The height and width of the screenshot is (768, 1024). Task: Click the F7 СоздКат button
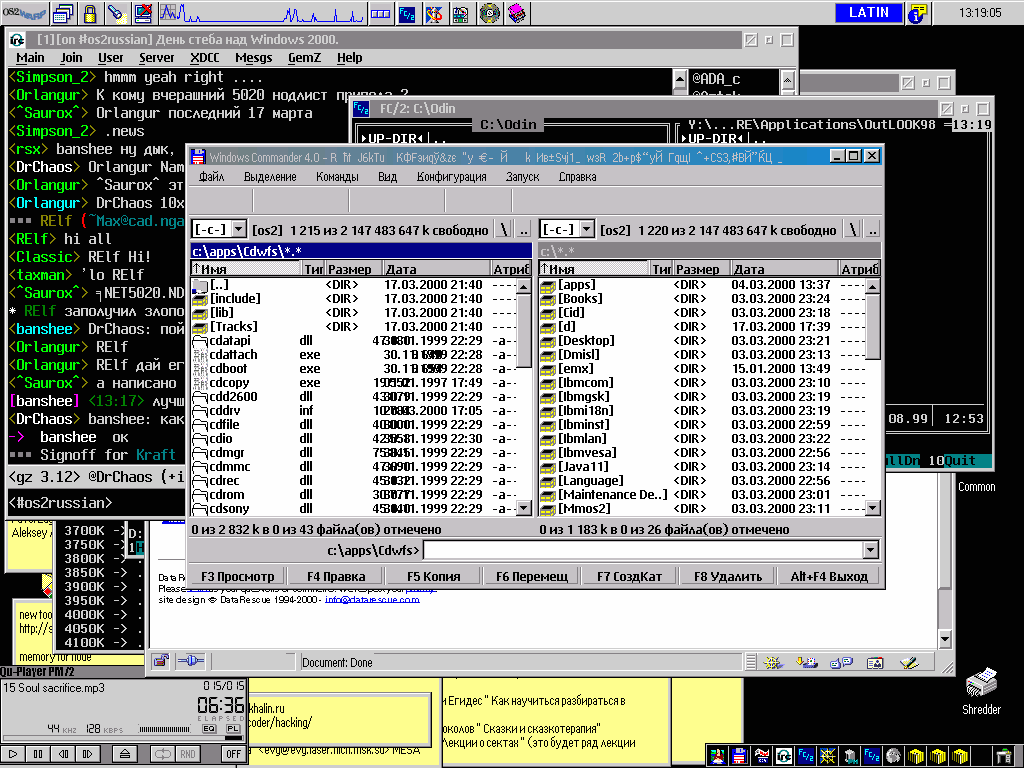[x=629, y=576]
